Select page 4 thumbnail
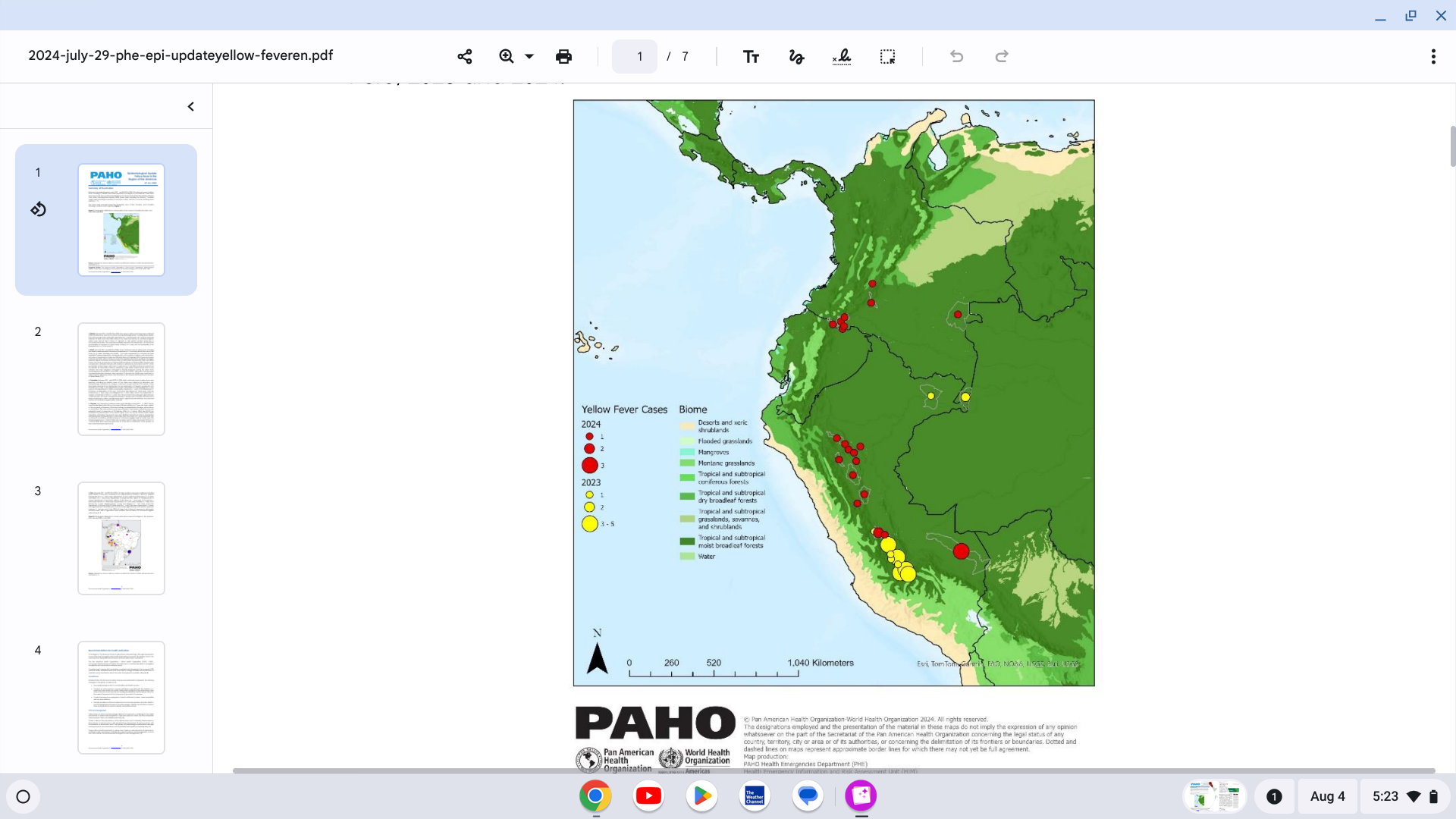The image size is (1456, 819). (x=121, y=698)
